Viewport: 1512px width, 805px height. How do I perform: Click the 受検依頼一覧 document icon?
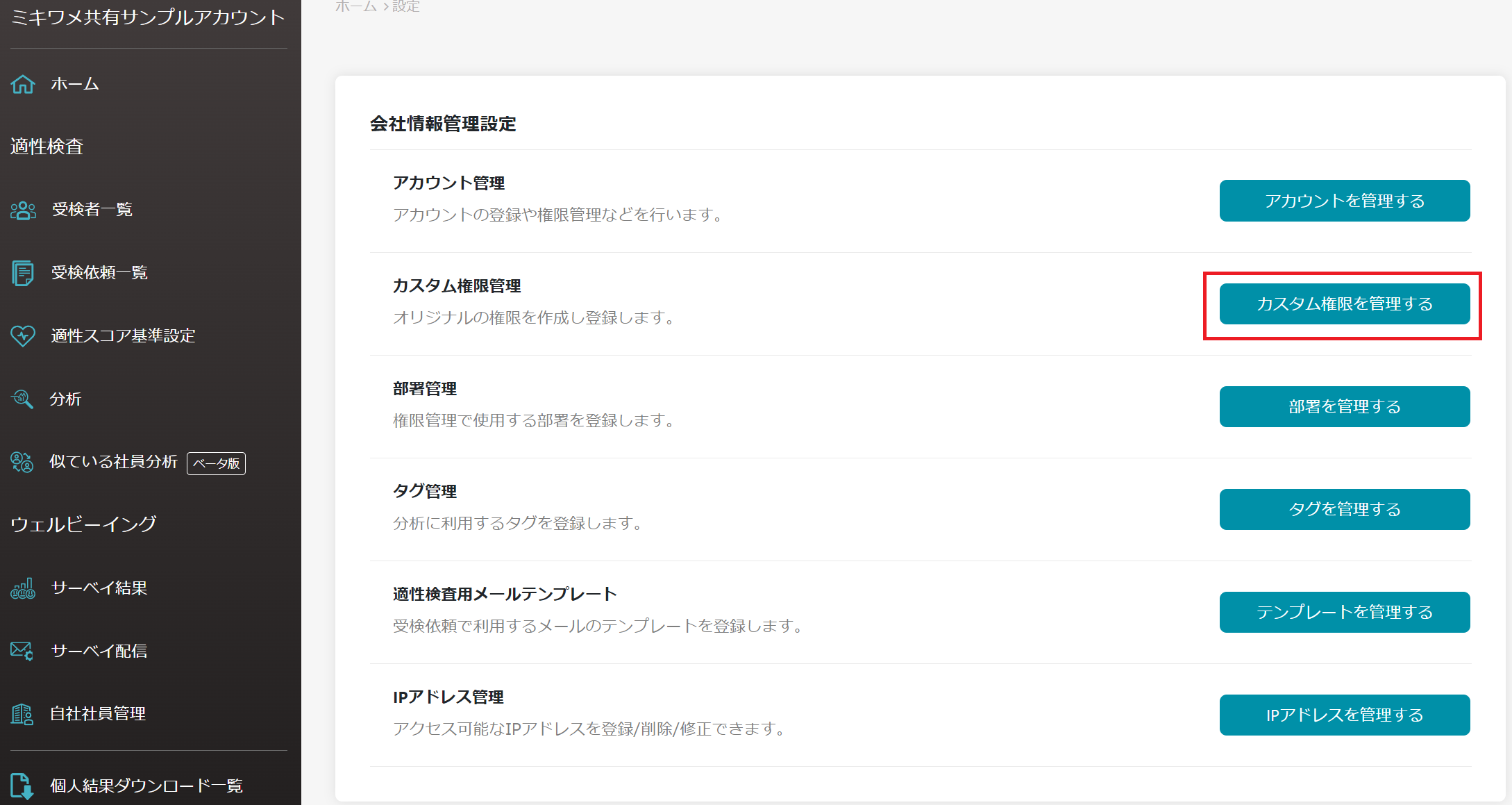click(23, 273)
